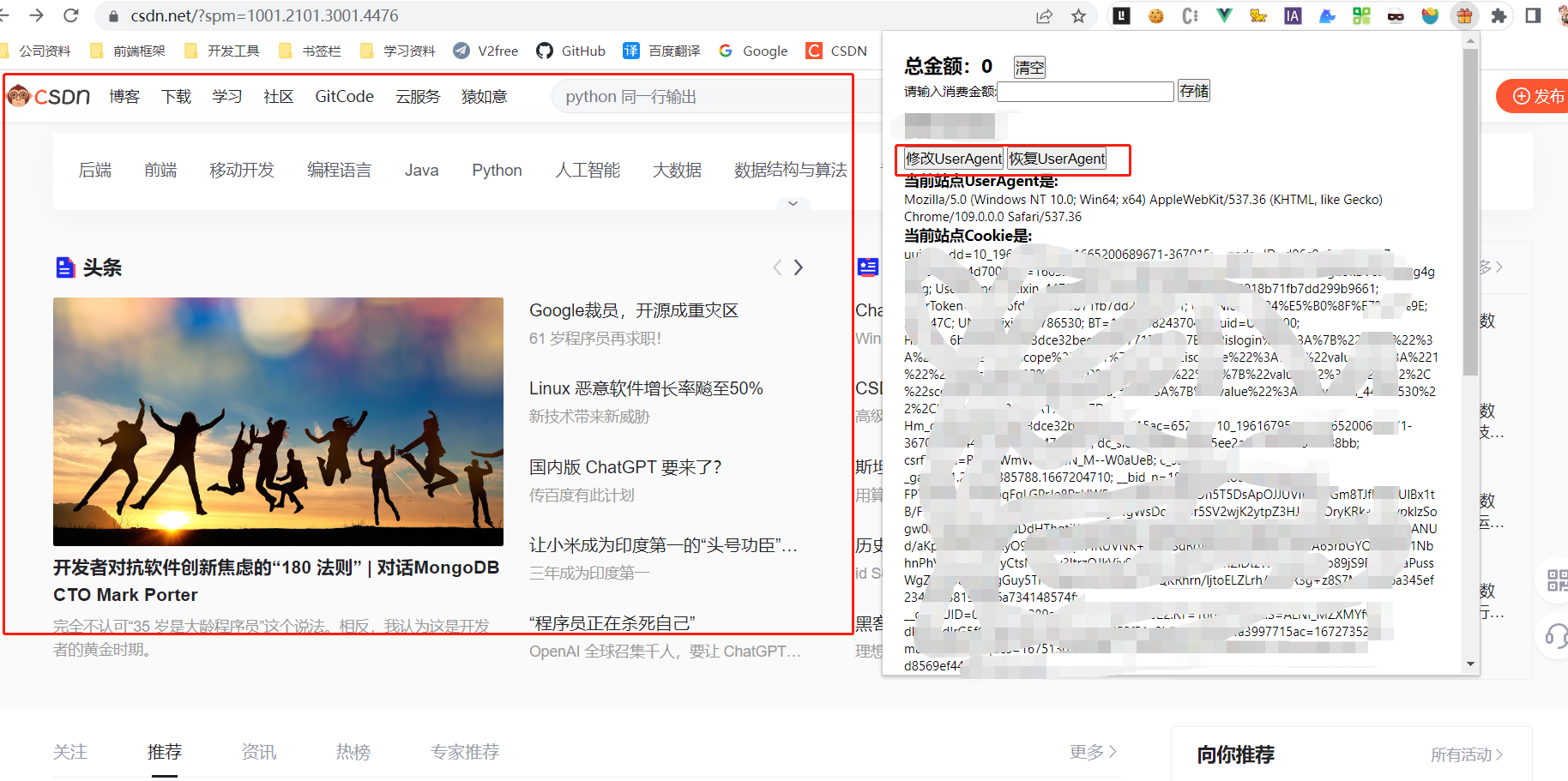Open the 百度翻译 bookmark
Image resolution: width=1568 pixels, height=781 pixels.
661,51
